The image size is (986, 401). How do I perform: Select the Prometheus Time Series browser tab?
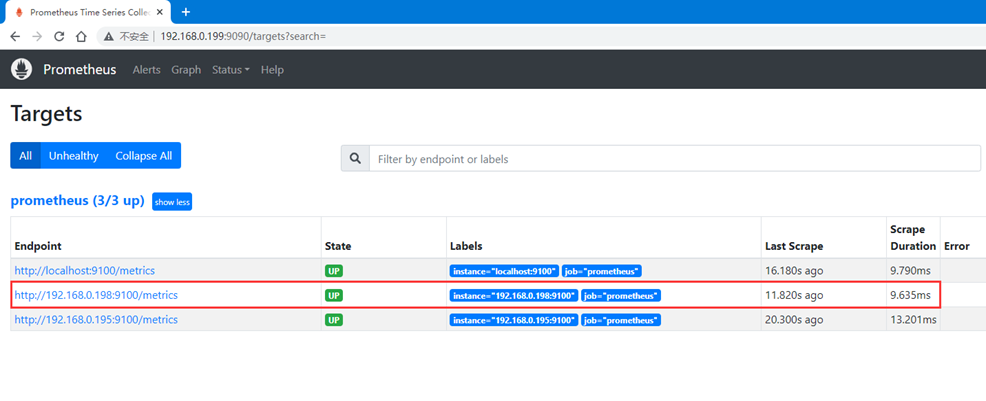(89, 13)
